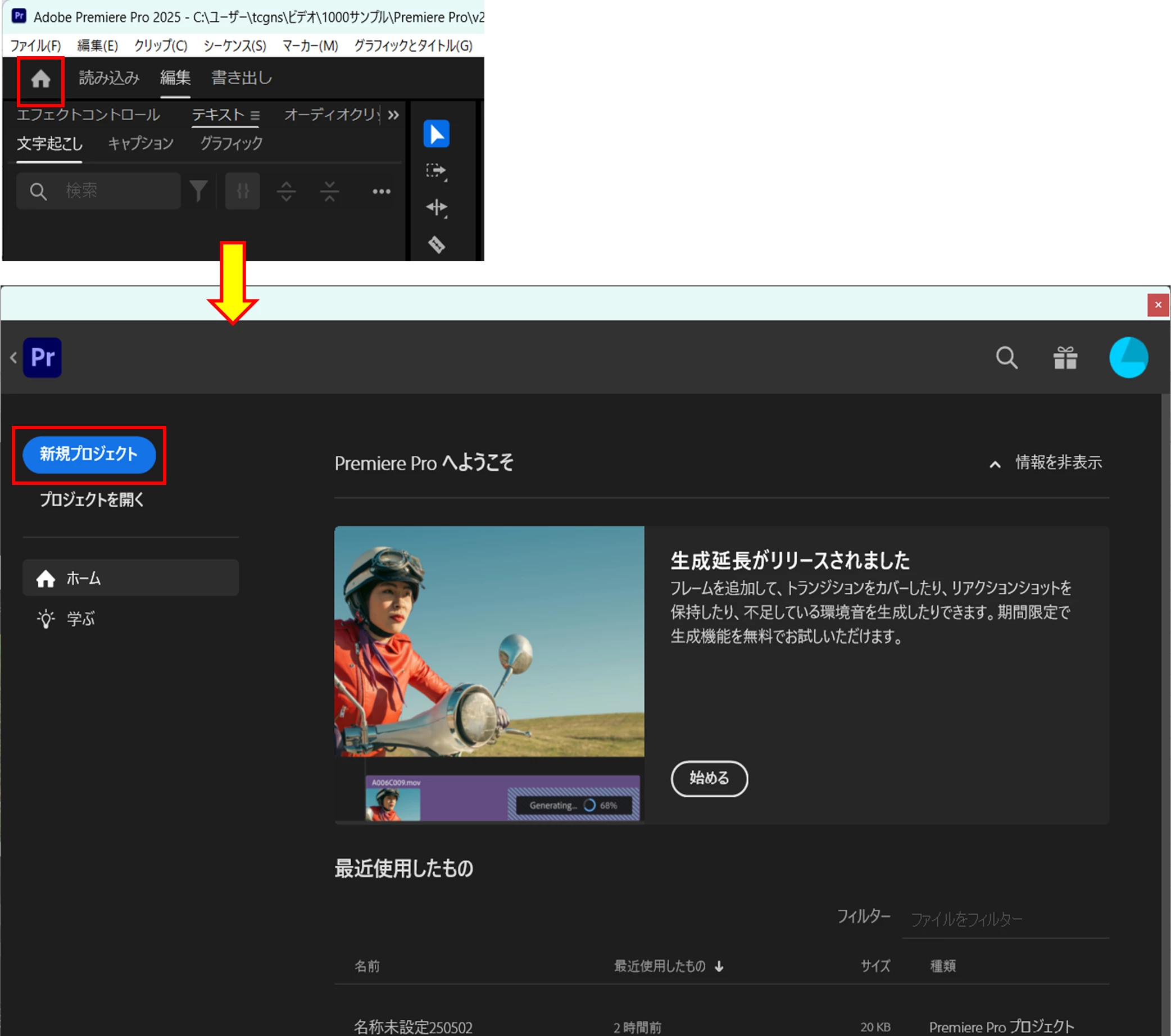The height and width of the screenshot is (1036, 1171).
Task: Open the three-dots more options menu
Action: 381,191
